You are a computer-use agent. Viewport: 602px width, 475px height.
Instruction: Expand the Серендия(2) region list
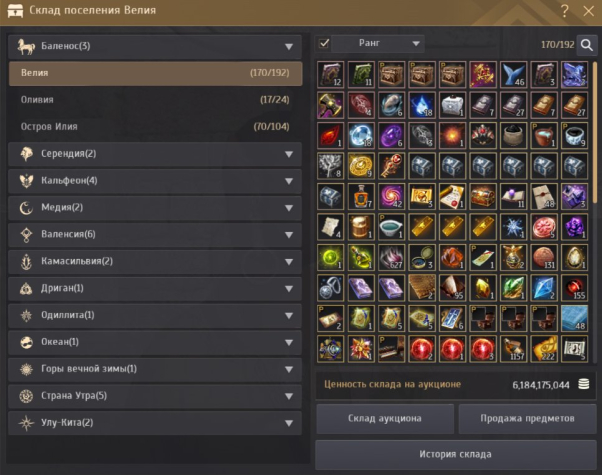155,154
